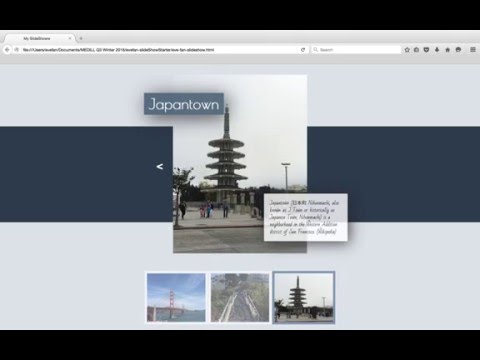Image resolution: width=480 pixels, height=360 pixels.
Task: Select the Japantown pagoda thumbnail
Action: [304, 298]
